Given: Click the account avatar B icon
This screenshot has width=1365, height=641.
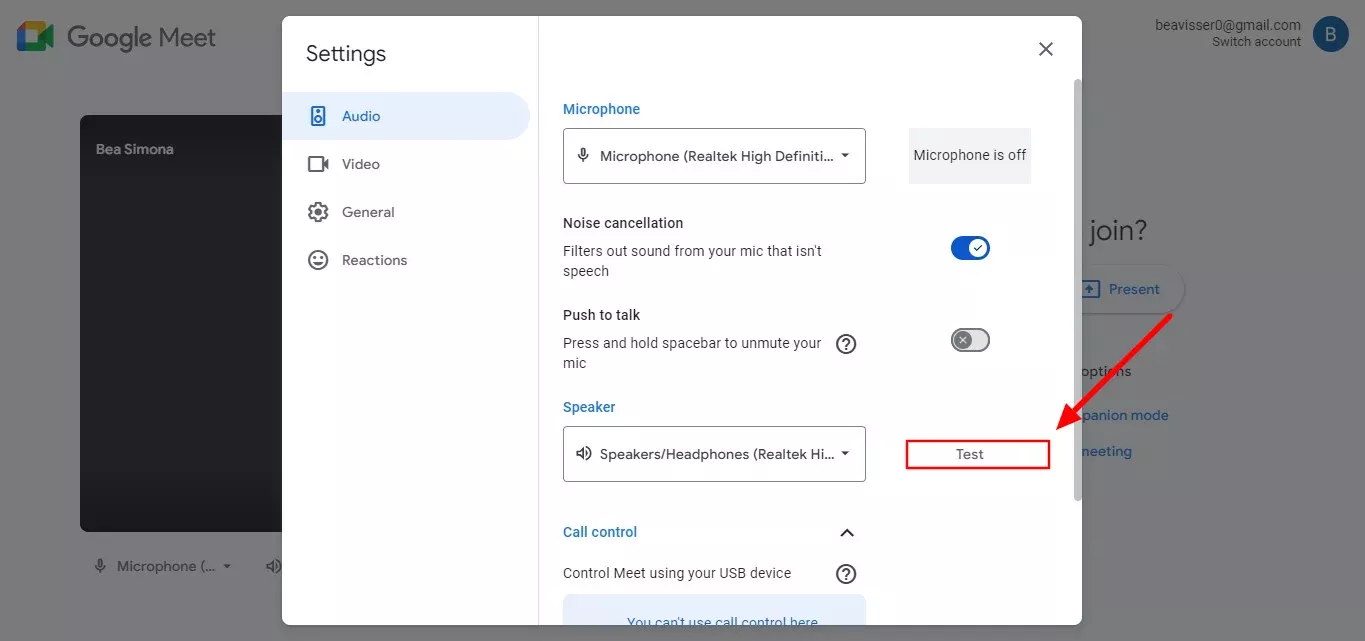Looking at the screenshot, I should pos(1330,34).
